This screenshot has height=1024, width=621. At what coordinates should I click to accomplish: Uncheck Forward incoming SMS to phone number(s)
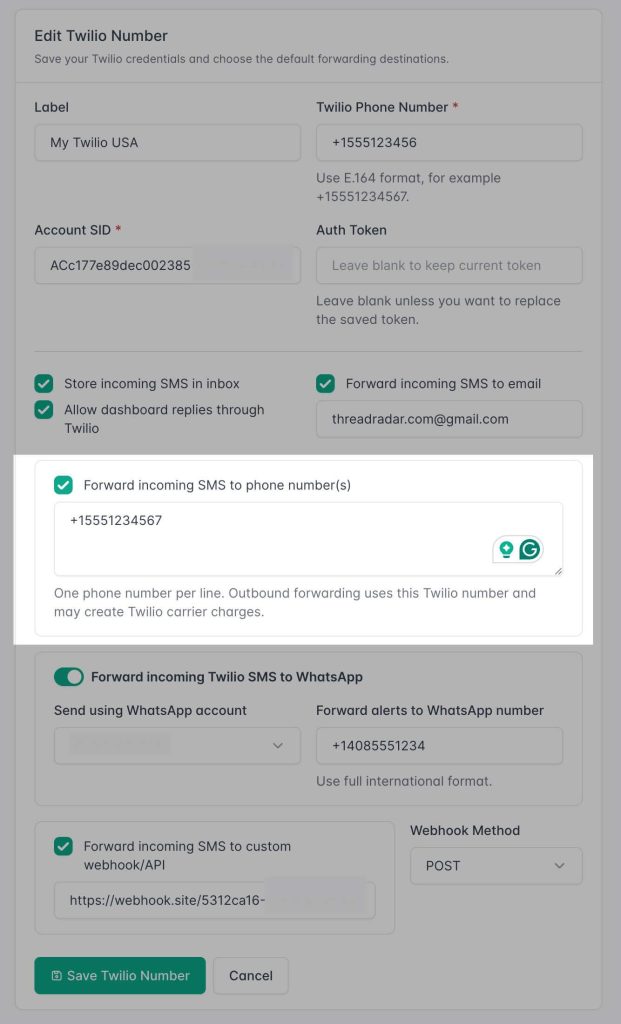pos(63,485)
